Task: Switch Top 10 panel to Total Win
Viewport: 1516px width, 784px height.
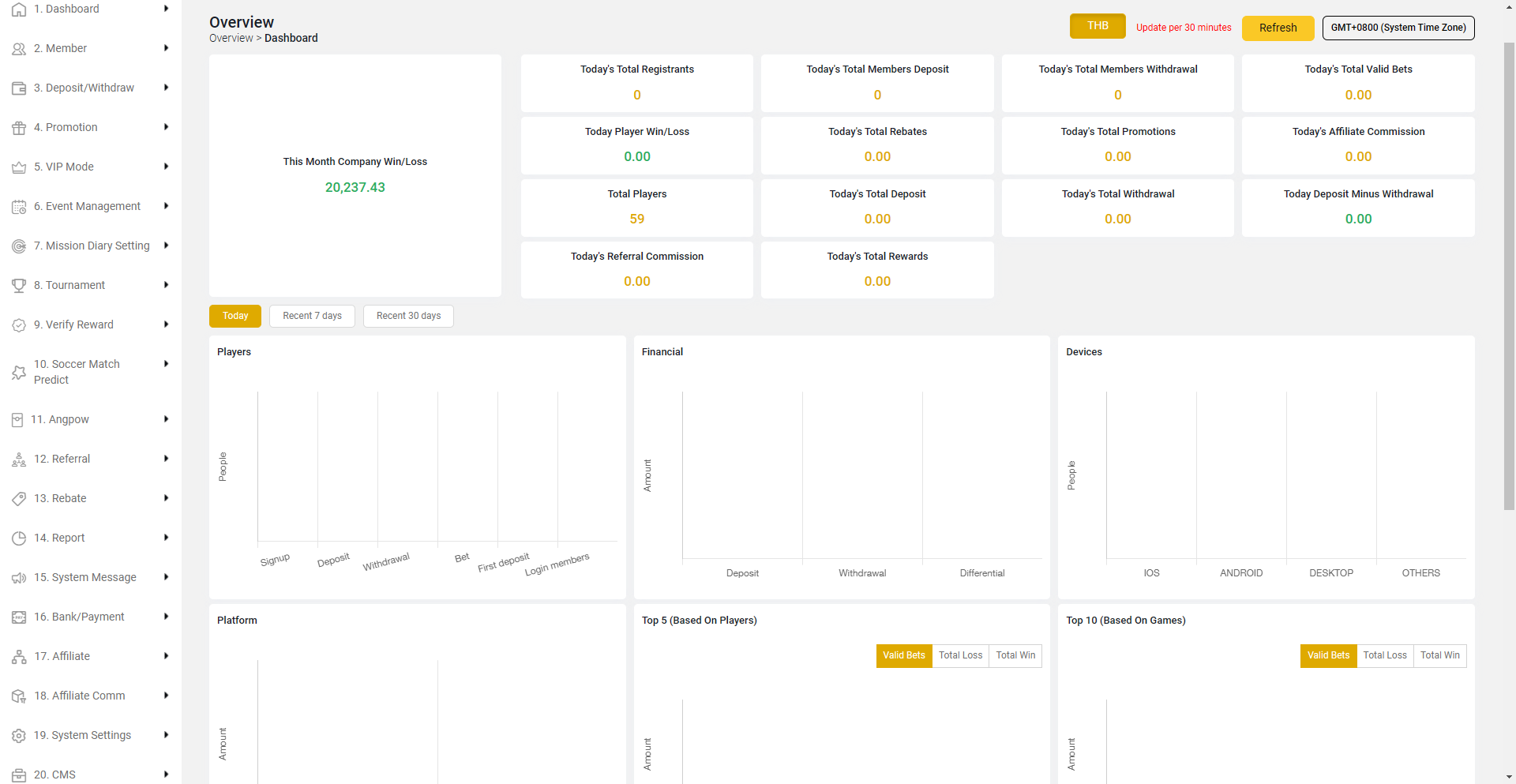Action: [1440, 655]
